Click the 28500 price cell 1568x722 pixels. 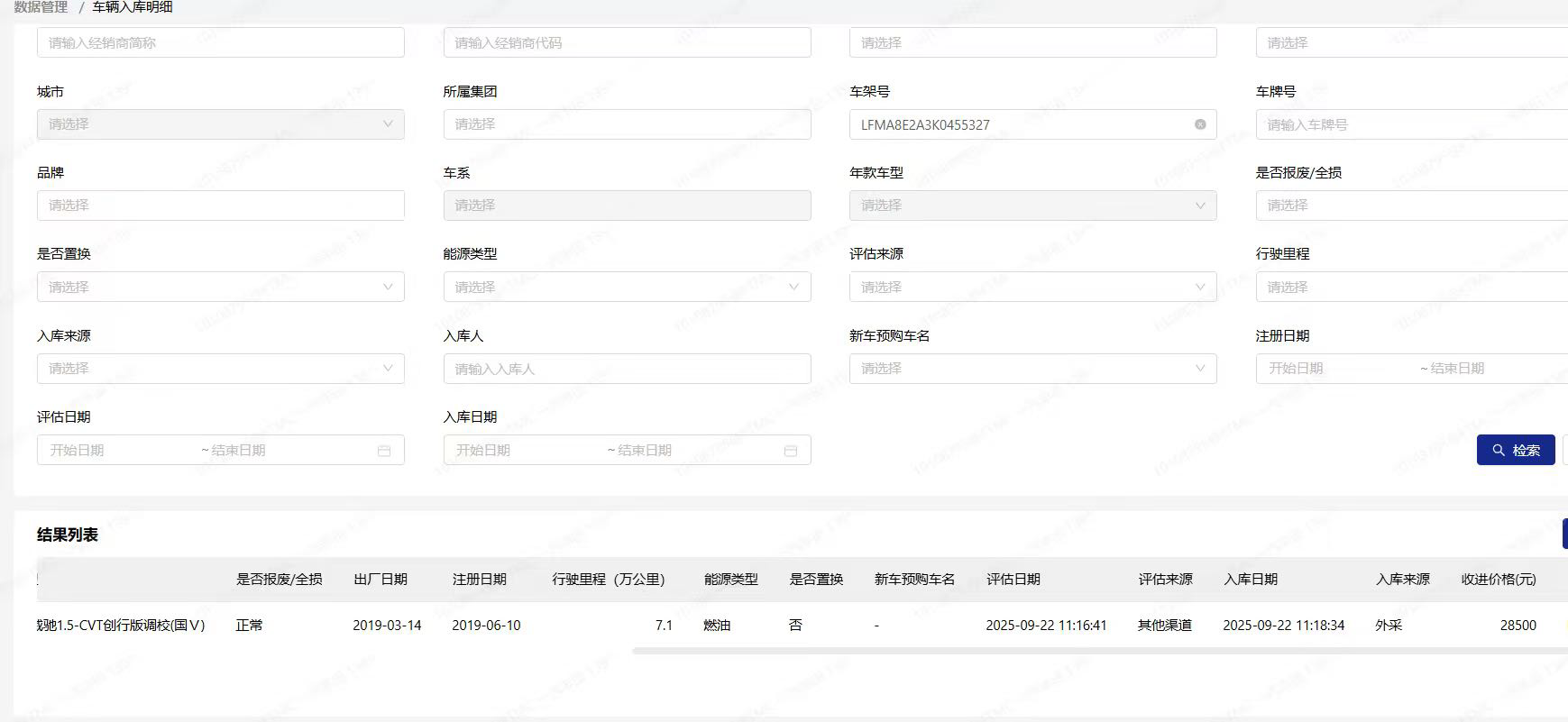(1518, 625)
